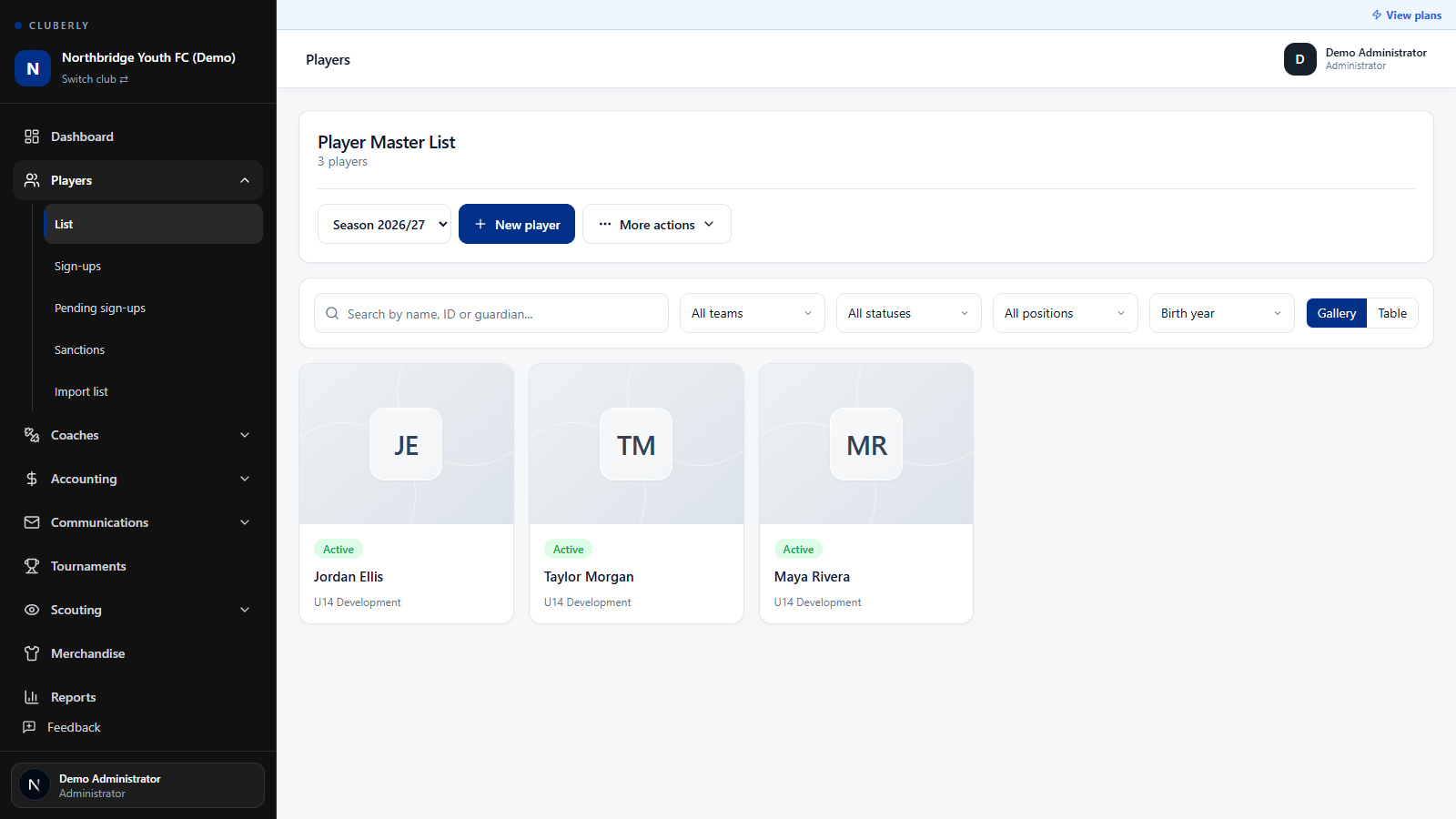Collapse the Players sidebar section
This screenshot has width=1456, height=819.
pos(245,180)
